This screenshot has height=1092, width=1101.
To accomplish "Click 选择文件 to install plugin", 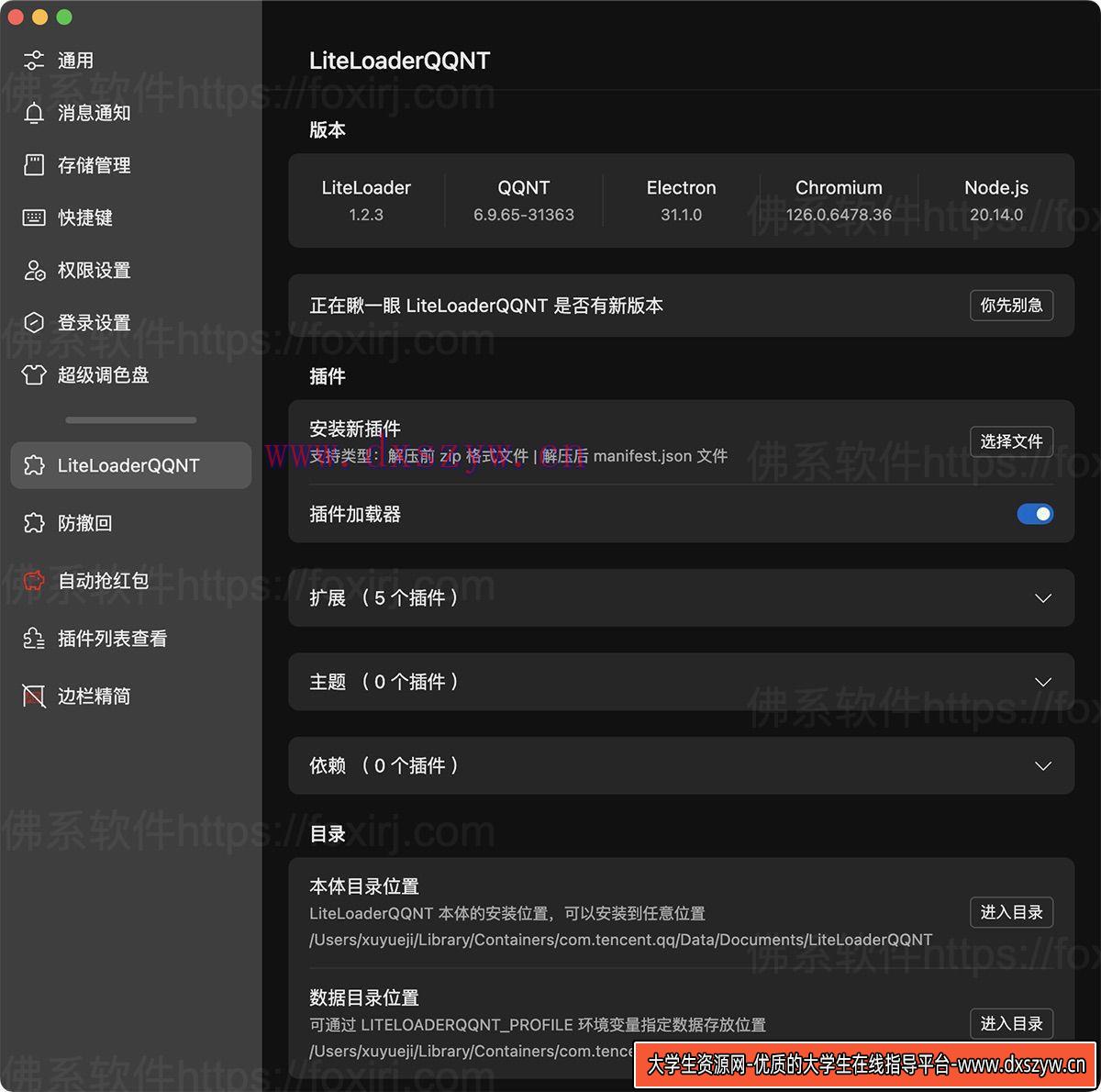I will point(1011,441).
